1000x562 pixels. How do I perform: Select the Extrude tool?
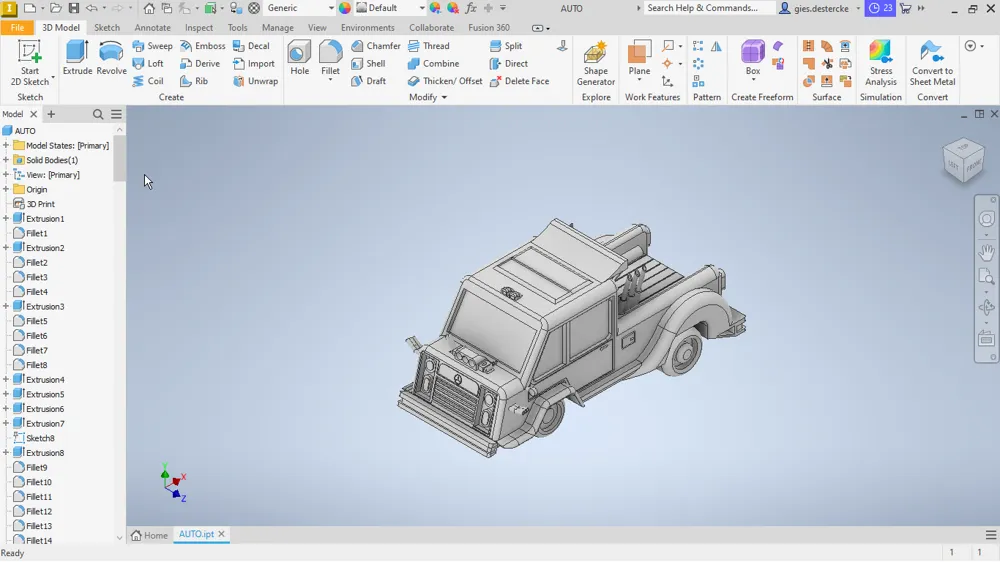77,58
